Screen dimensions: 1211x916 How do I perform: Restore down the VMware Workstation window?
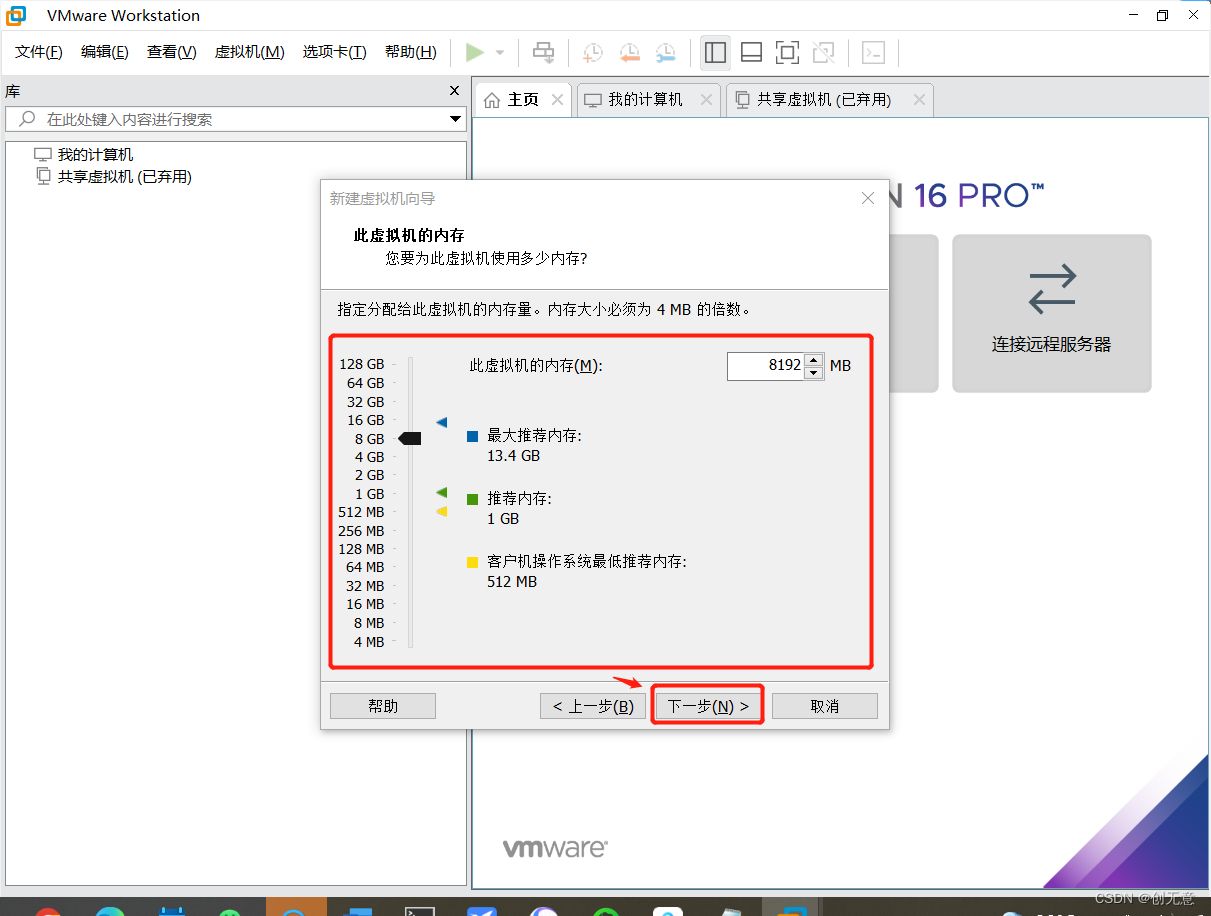1162,15
